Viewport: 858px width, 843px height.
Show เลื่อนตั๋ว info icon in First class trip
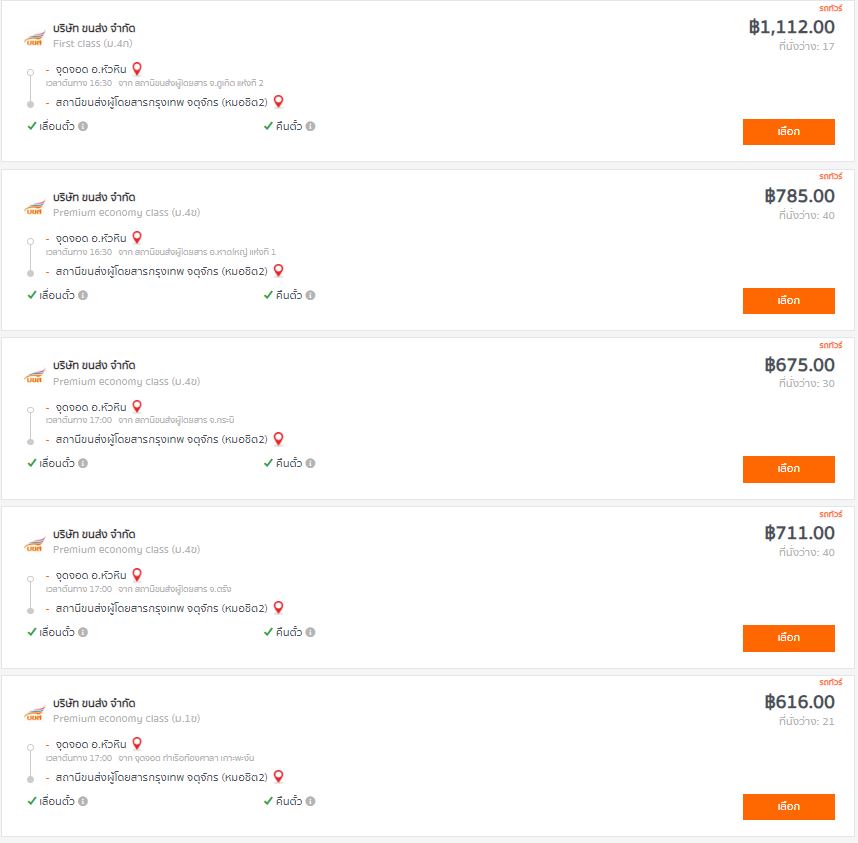(83, 126)
